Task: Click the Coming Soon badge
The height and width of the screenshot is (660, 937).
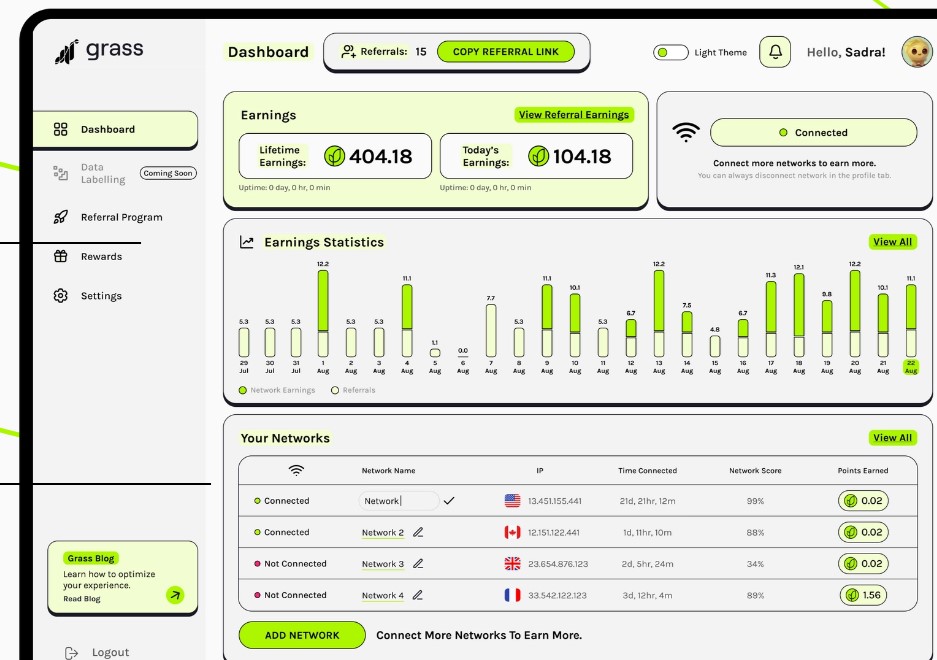Action: point(168,173)
